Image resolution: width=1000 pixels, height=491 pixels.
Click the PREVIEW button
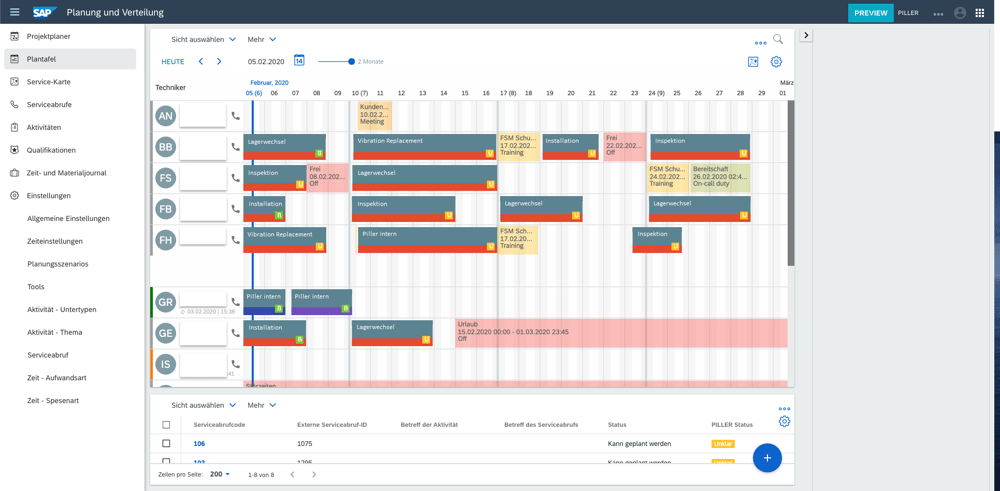pyautogui.click(x=871, y=13)
